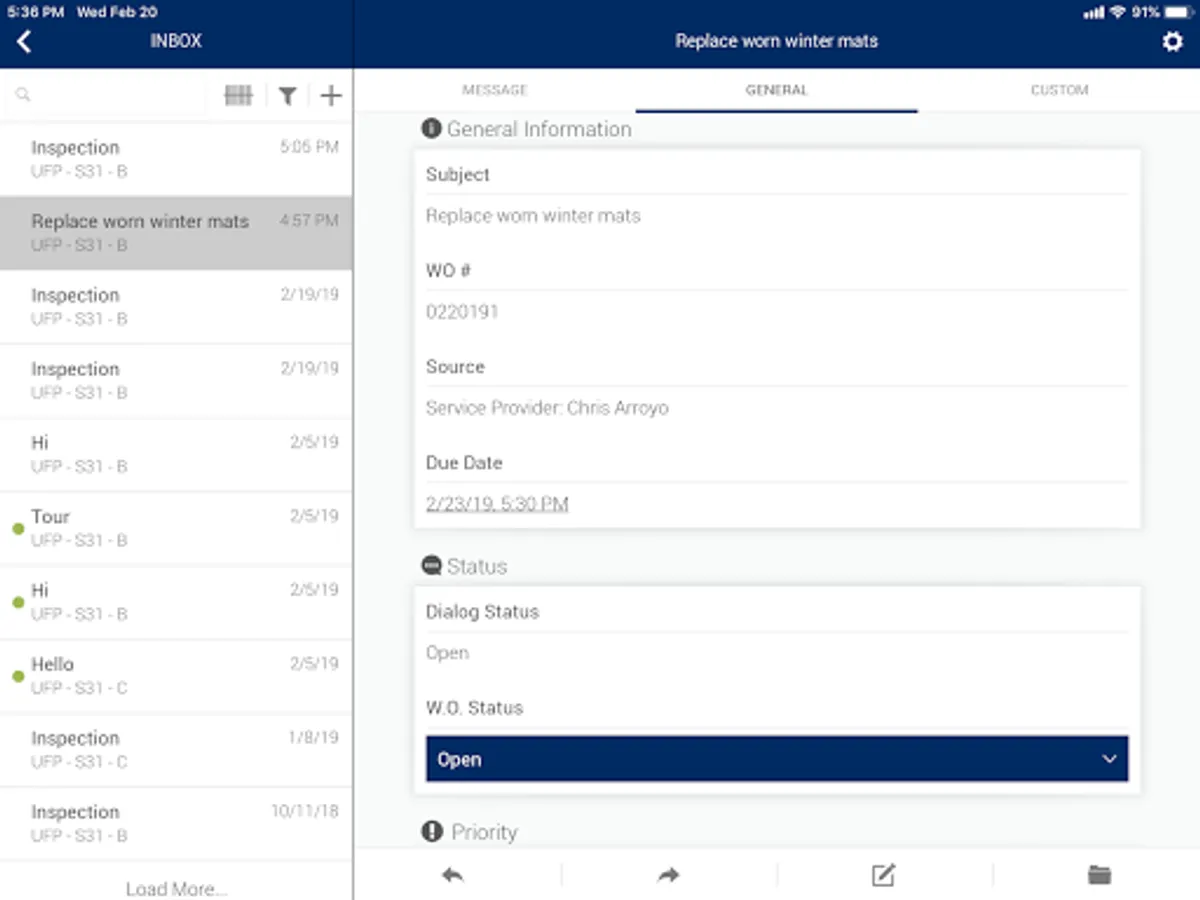Click Load More at list bottom
1200x900 pixels.
point(176,888)
